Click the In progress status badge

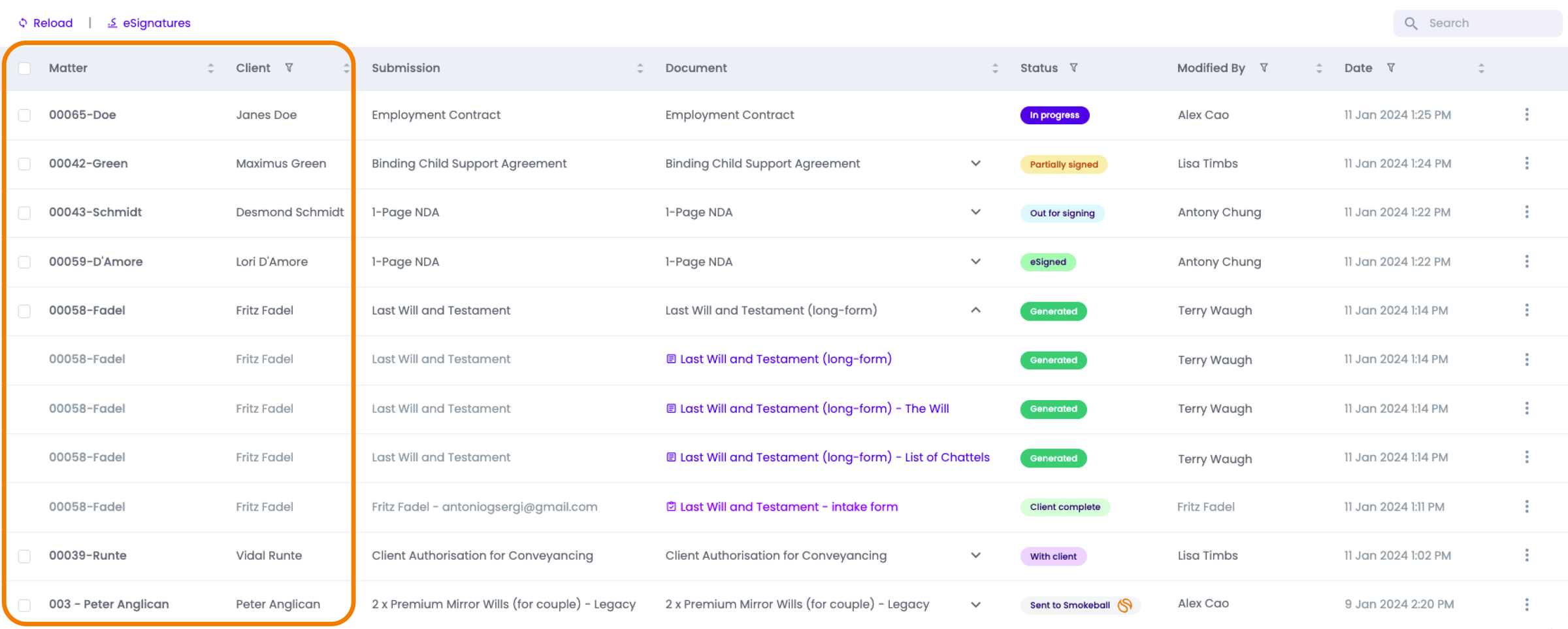pos(1054,115)
